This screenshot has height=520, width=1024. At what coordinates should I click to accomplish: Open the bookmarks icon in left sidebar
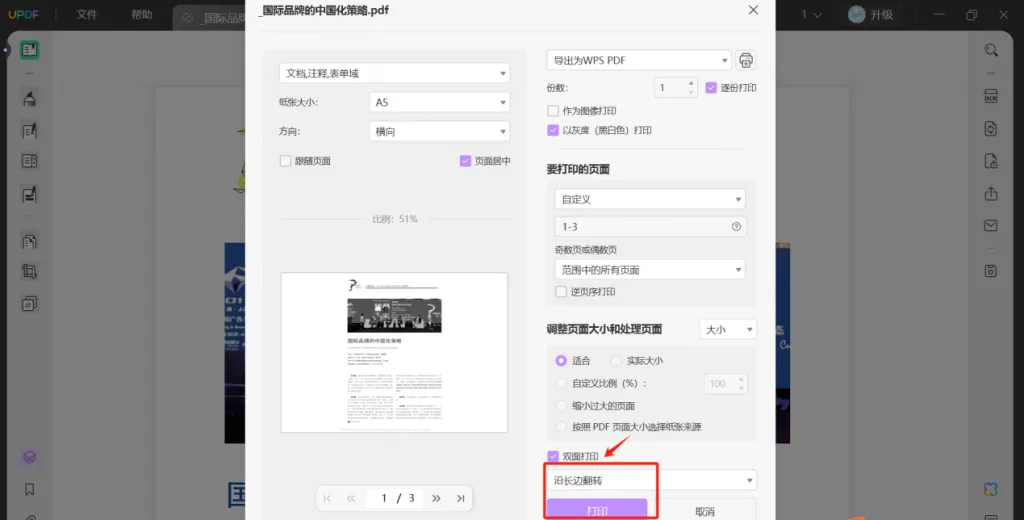pos(29,489)
